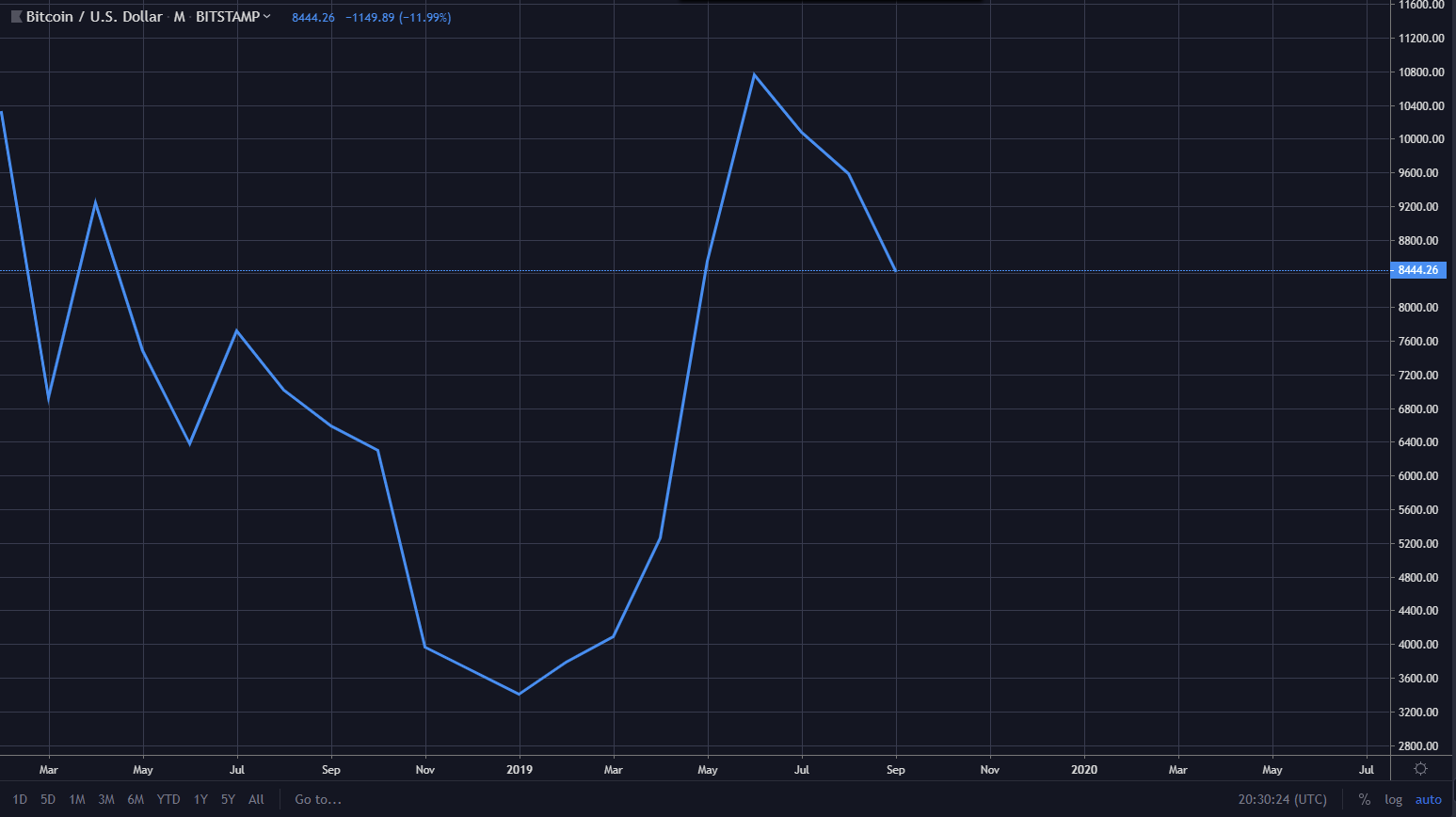Select the 3M range option
The height and width of the screenshot is (817, 1456).
point(106,799)
